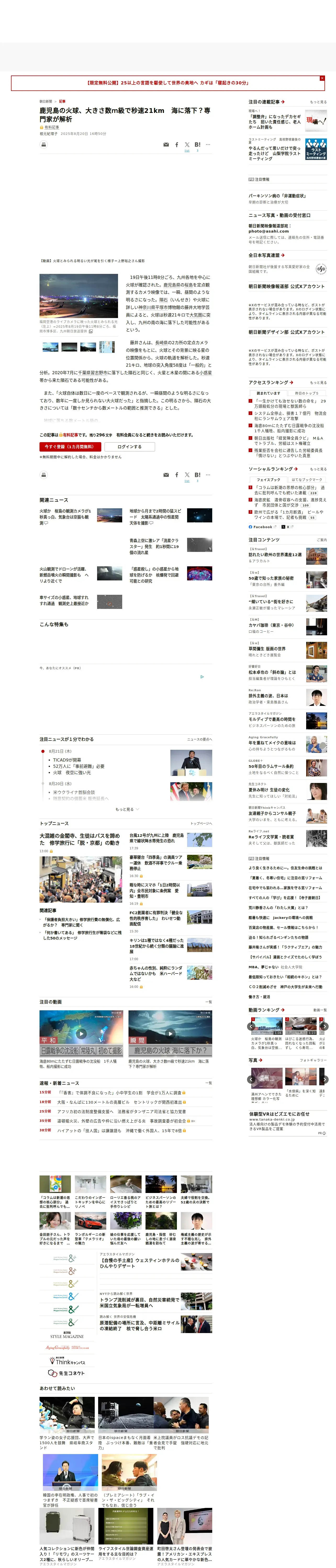This screenshot has height=1568, width=336.
Task: Open STYLE MAGAZINE logo link
Action: 66,1335
